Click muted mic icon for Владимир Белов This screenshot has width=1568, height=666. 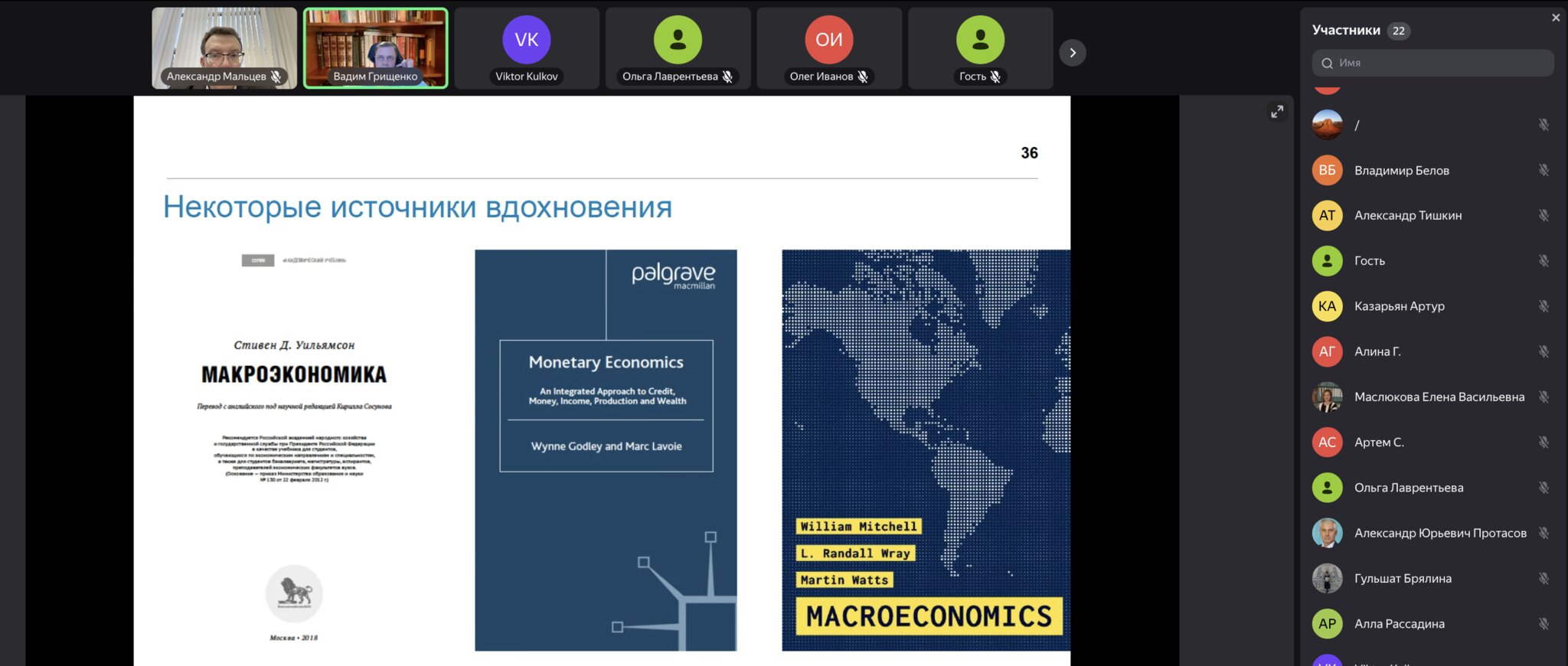(1543, 170)
